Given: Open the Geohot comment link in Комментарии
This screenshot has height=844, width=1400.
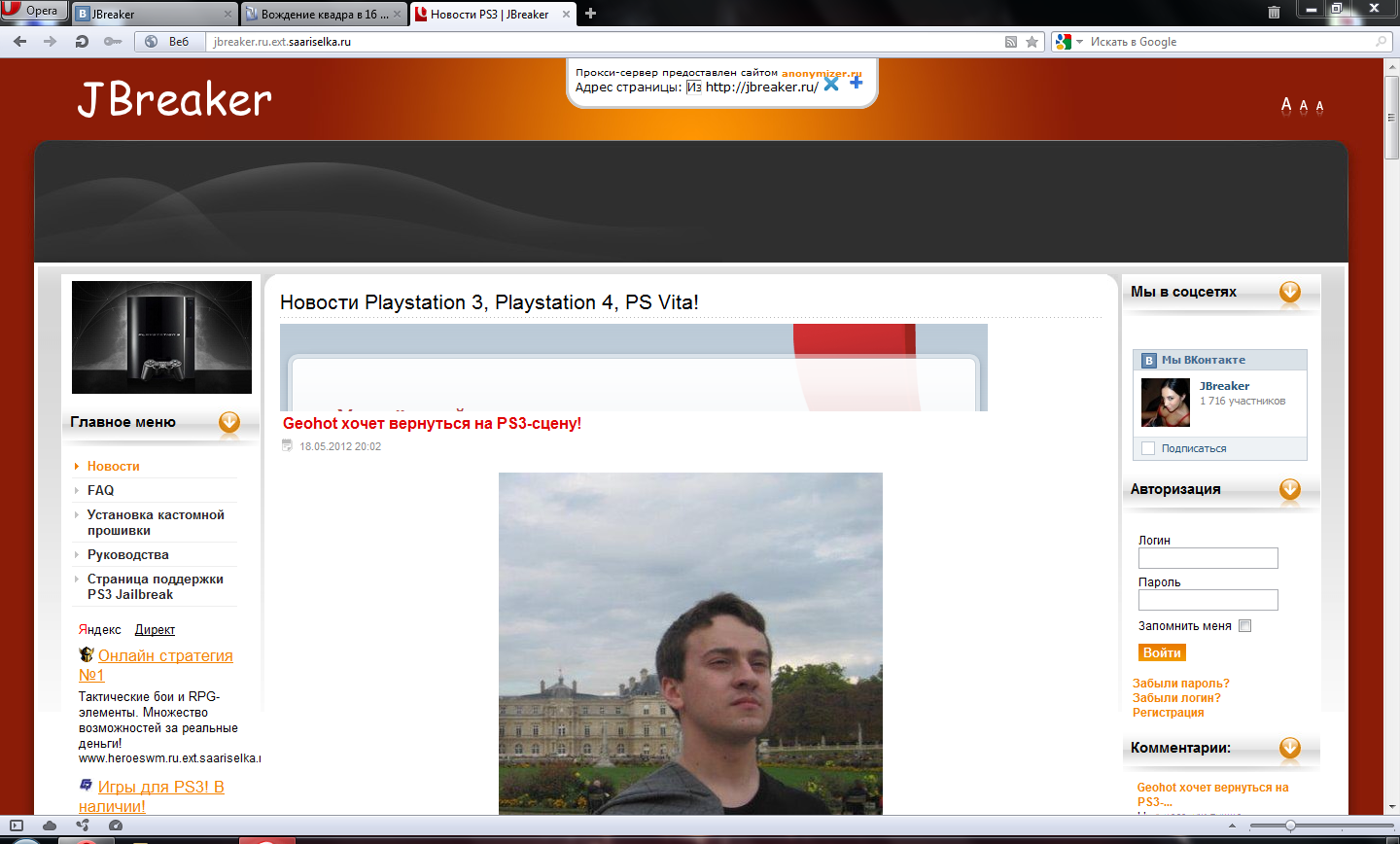Looking at the screenshot, I should [x=1212, y=794].
